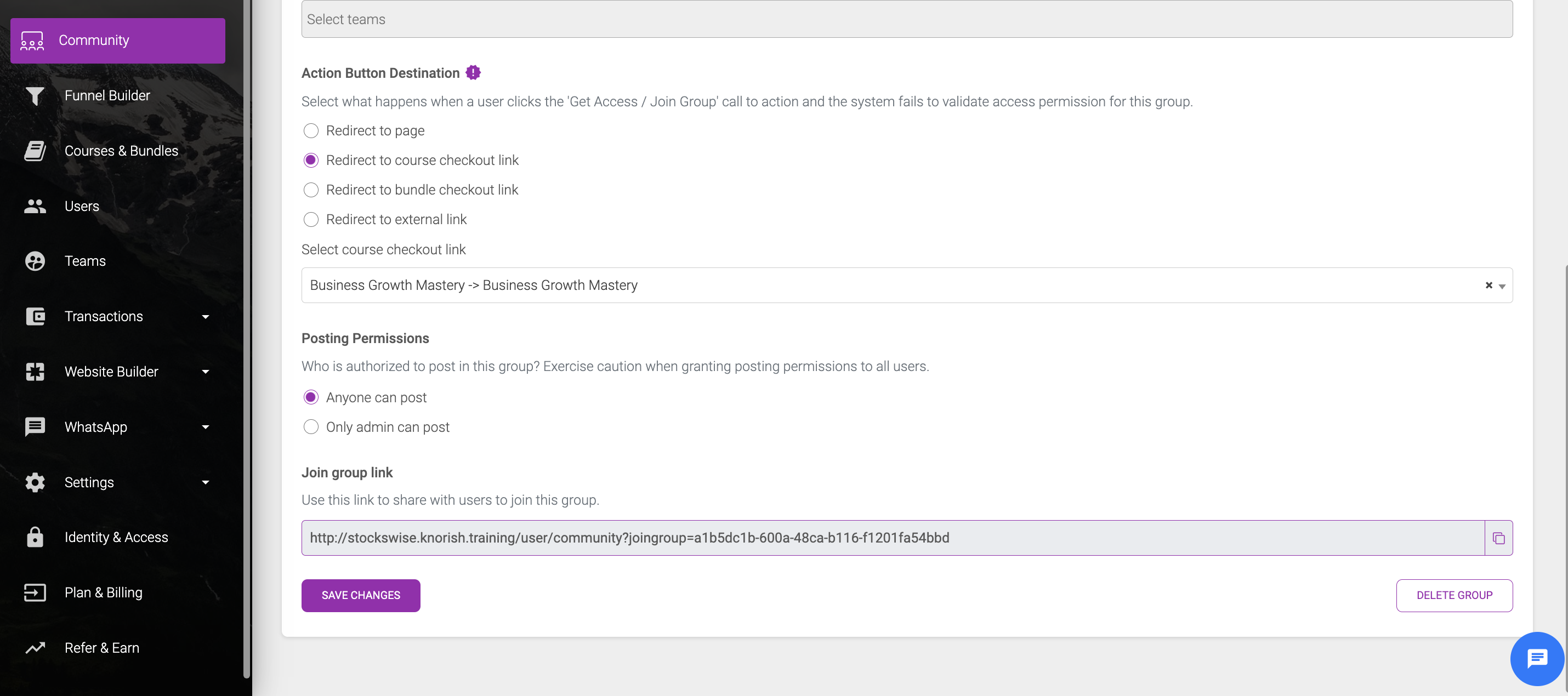
Task: Click the WhatsApp label in sidebar
Action: click(x=95, y=427)
